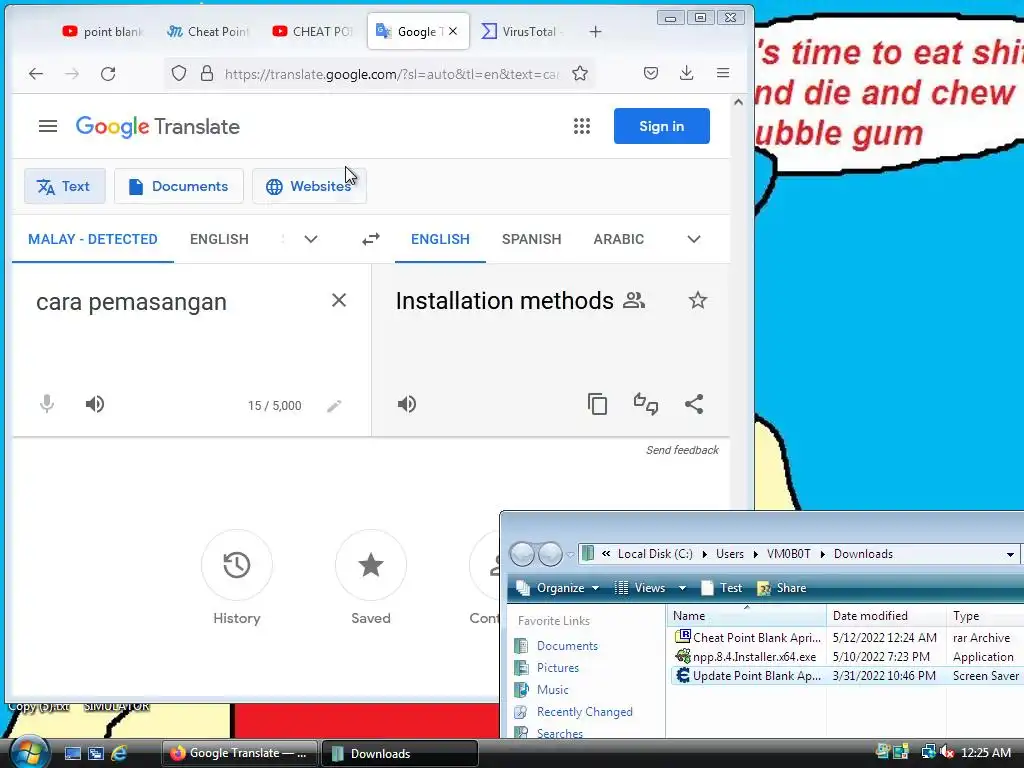The width and height of the screenshot is (1024, 768).
Task: Click Send feedback link
Action: (x=682, y=450)
